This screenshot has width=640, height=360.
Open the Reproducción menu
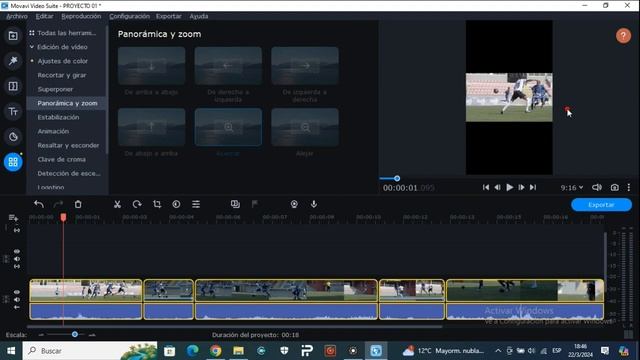(81, 16)
